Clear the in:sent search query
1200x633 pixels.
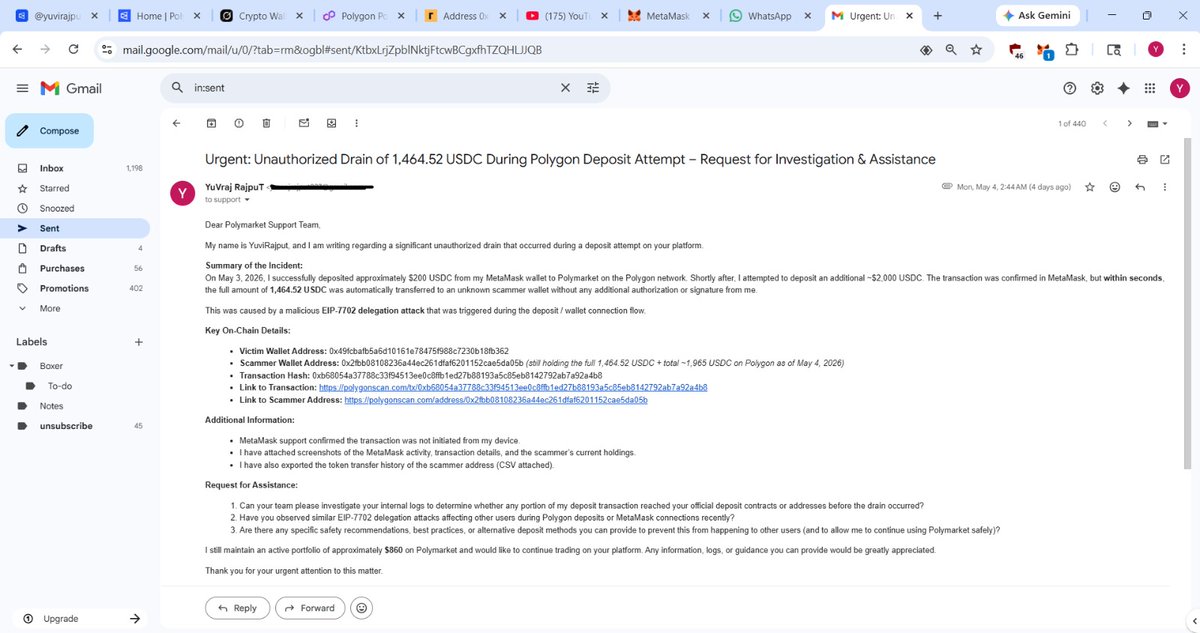coord(566,88)
